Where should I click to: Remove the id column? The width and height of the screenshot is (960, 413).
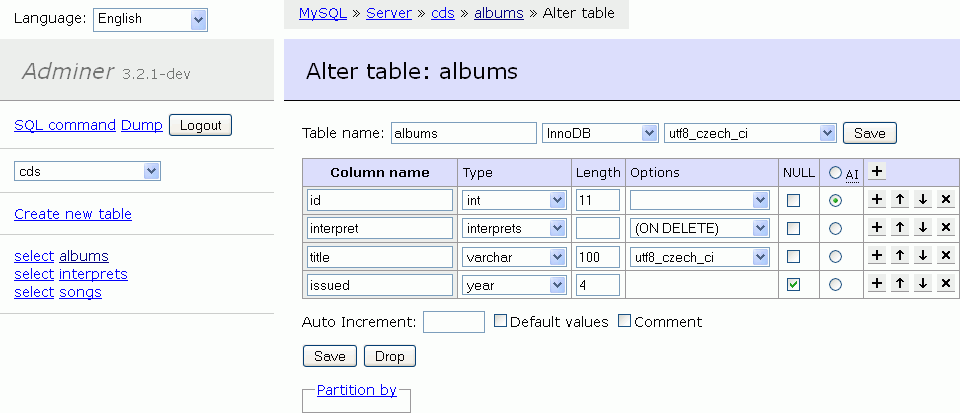pos(946,200)
